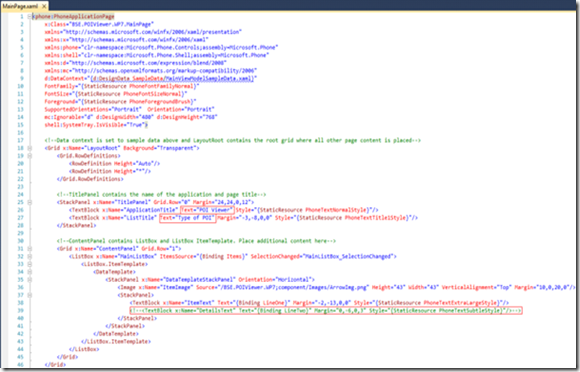Image resolution: width=580 pixels, height=372 pixels.
Task: Click the closing Grid.RowDefinitions tag
Action: coord(90,179)
